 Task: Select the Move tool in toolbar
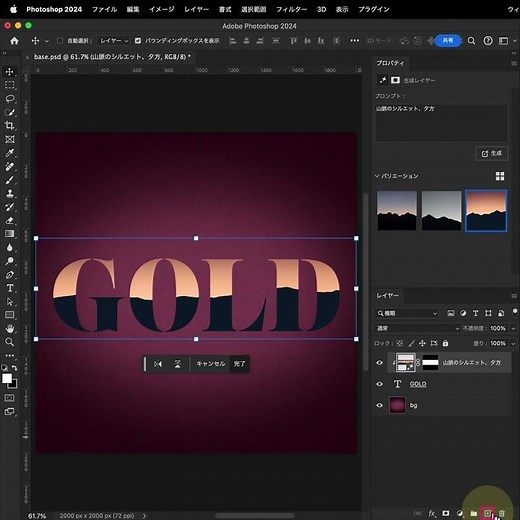[9, 71]
